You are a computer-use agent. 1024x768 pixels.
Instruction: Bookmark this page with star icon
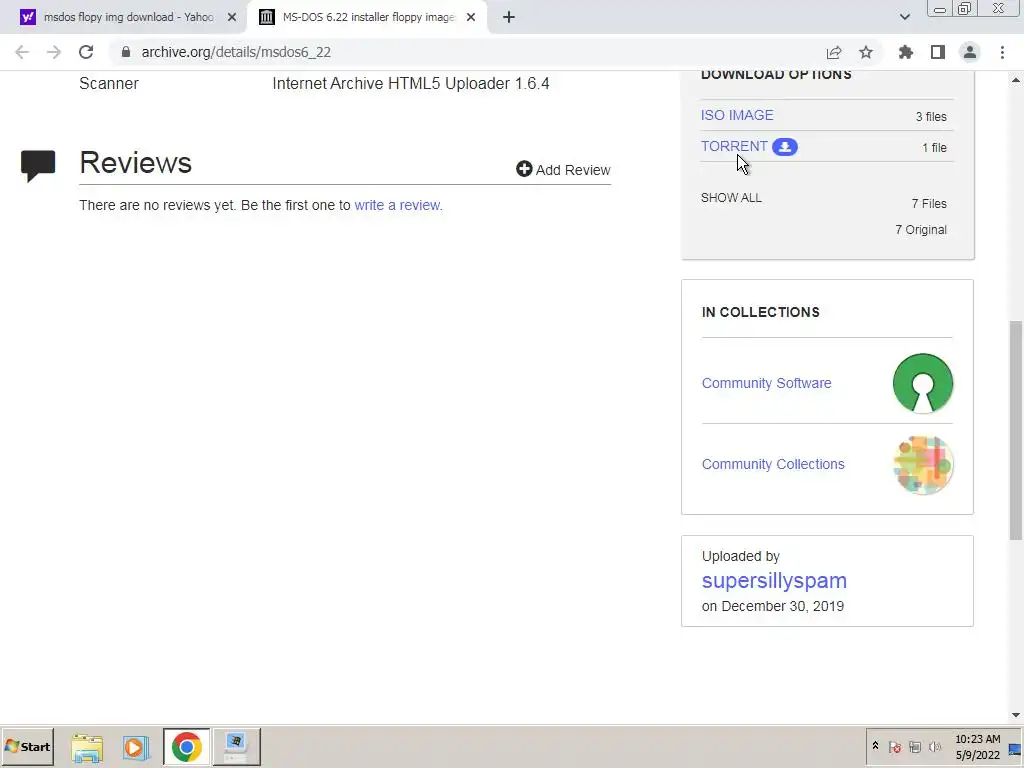click(x=866, y=52)
